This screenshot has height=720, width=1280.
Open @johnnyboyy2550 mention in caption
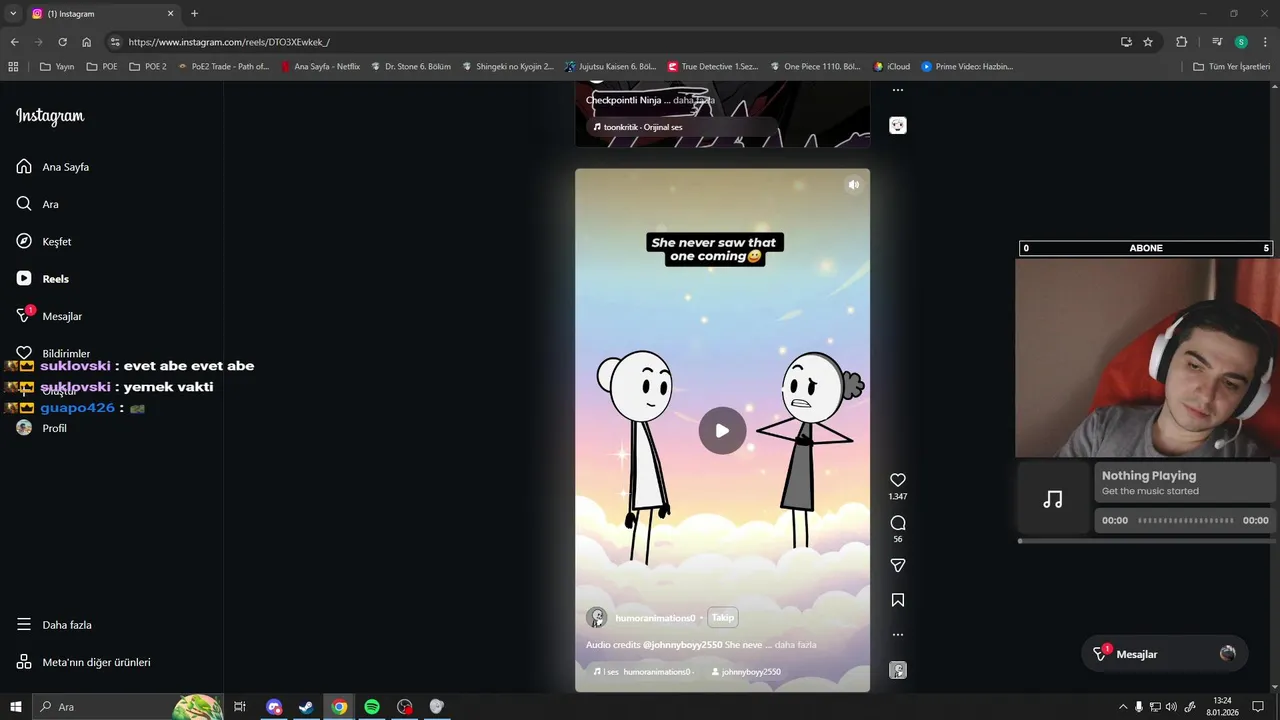(682, 645)
